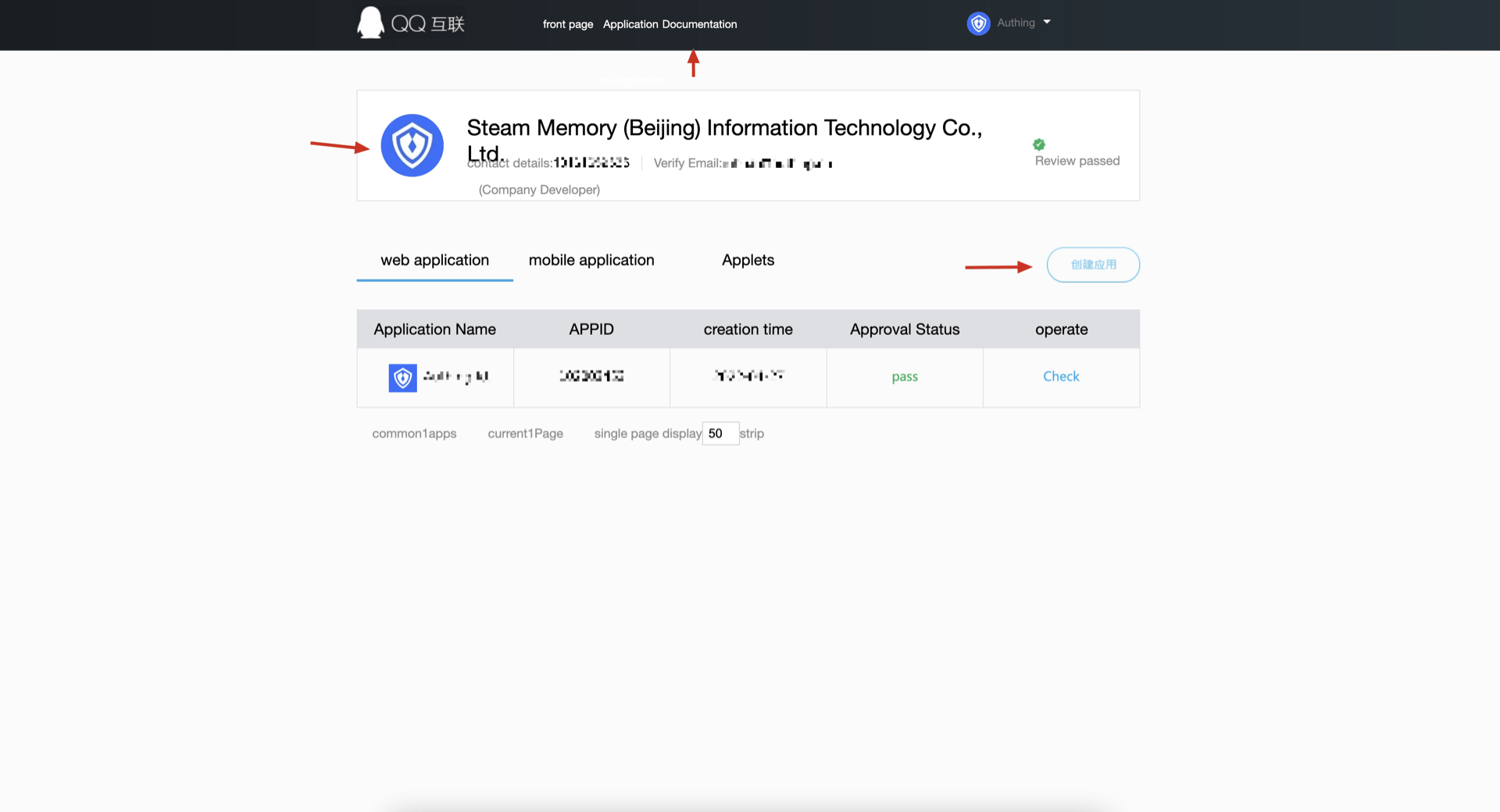Click the large company shield avatar
Image resolution: width=1500 pixels, height=812 pixels.
pos(412,145)
